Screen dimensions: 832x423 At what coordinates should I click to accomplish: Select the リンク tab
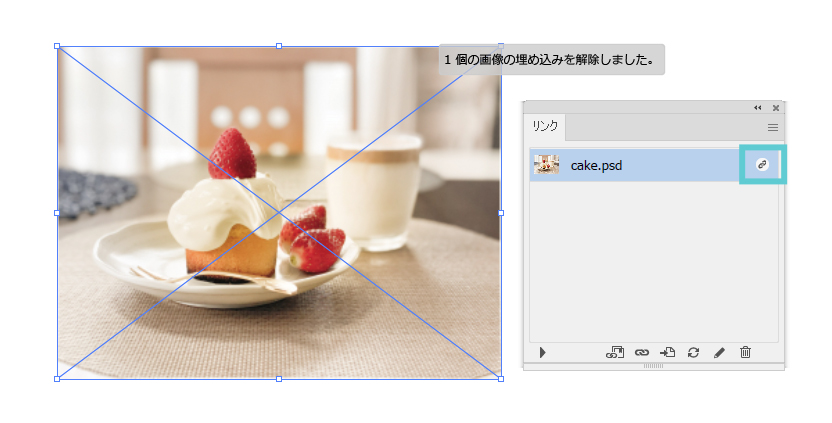[545, 127]
